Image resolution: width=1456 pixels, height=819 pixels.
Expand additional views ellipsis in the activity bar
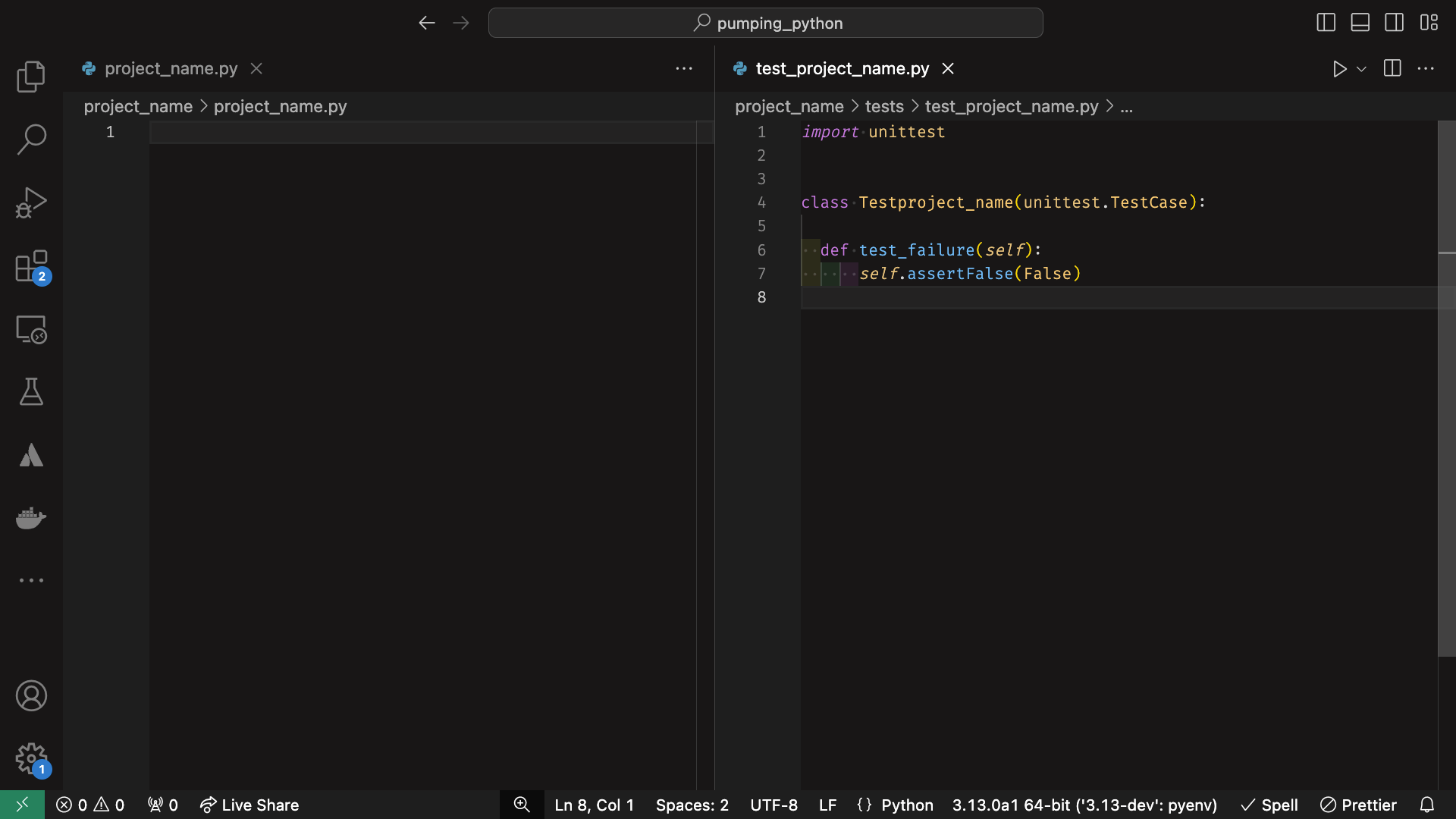(31, 580)
